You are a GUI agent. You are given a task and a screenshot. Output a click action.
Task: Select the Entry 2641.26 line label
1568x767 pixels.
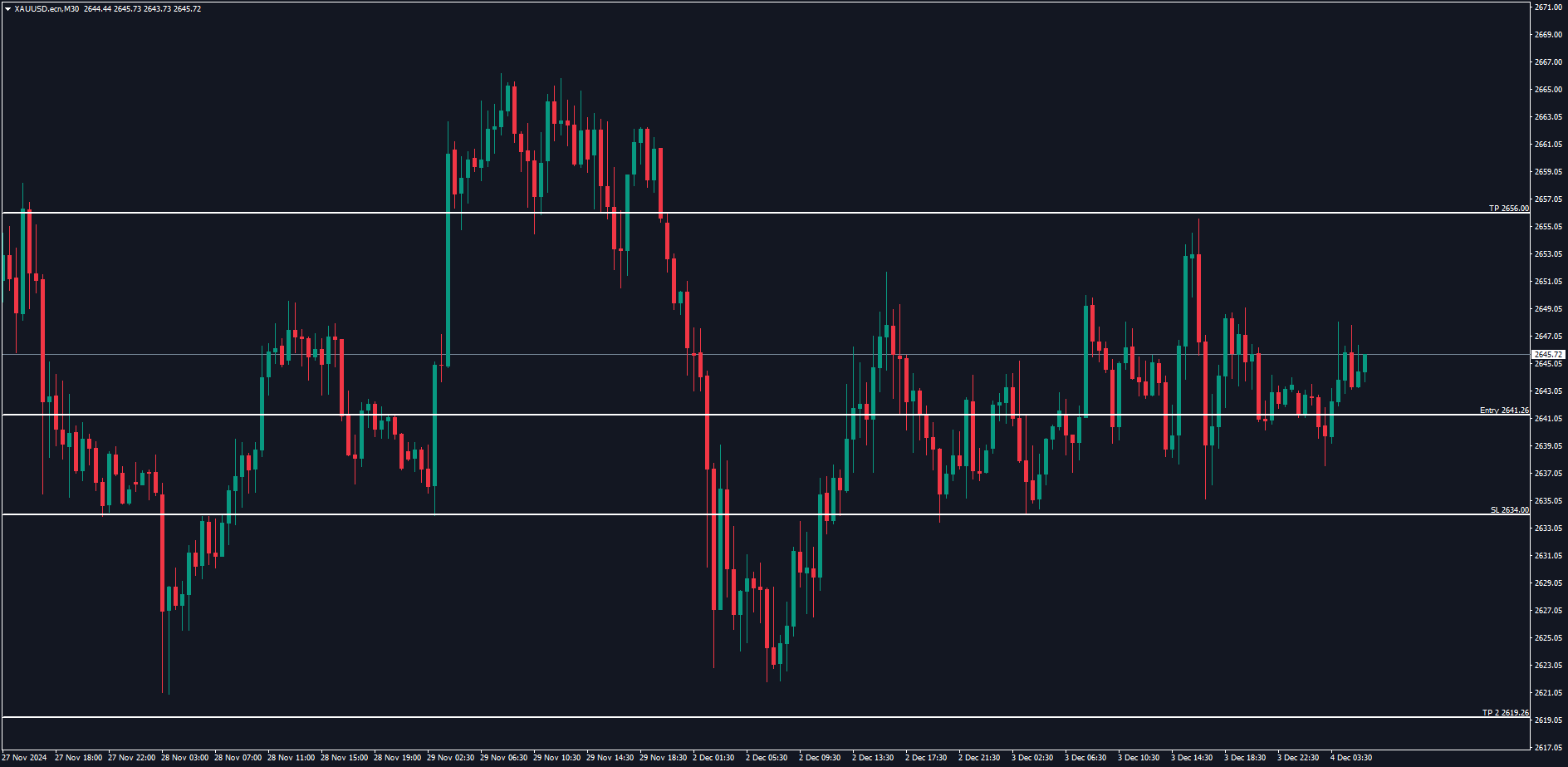[1504, 411]
